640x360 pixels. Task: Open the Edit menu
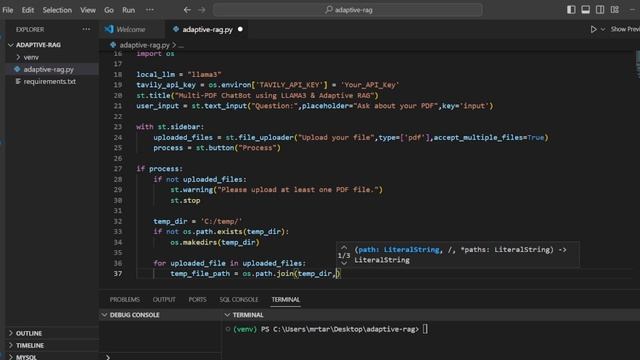(x=28, y=10)
